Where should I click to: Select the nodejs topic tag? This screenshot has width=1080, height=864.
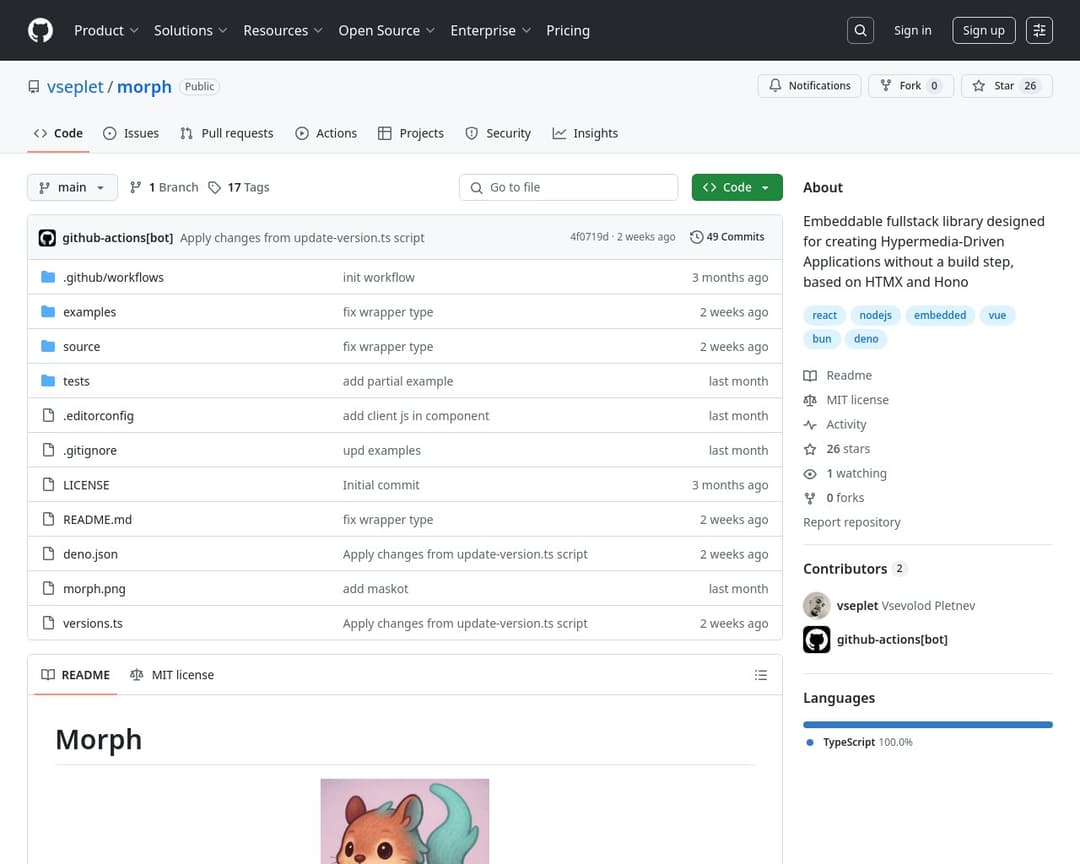(875, 315)
